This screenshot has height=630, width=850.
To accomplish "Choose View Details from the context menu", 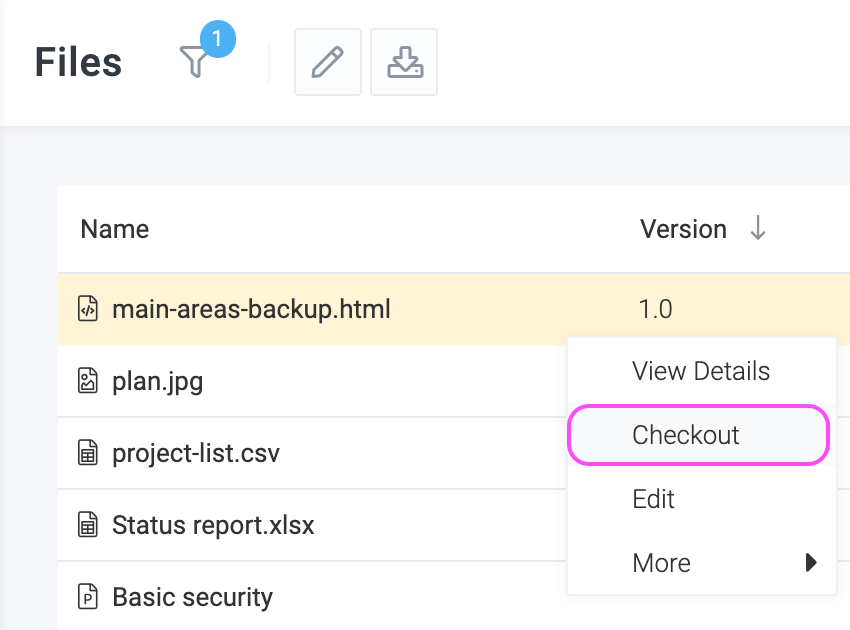I will tap(701, 371).
